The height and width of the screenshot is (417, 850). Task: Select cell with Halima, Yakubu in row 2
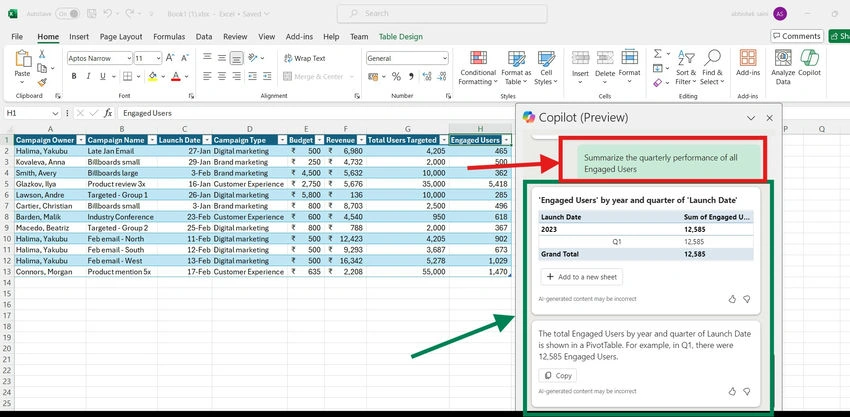[x=50, y=151]
